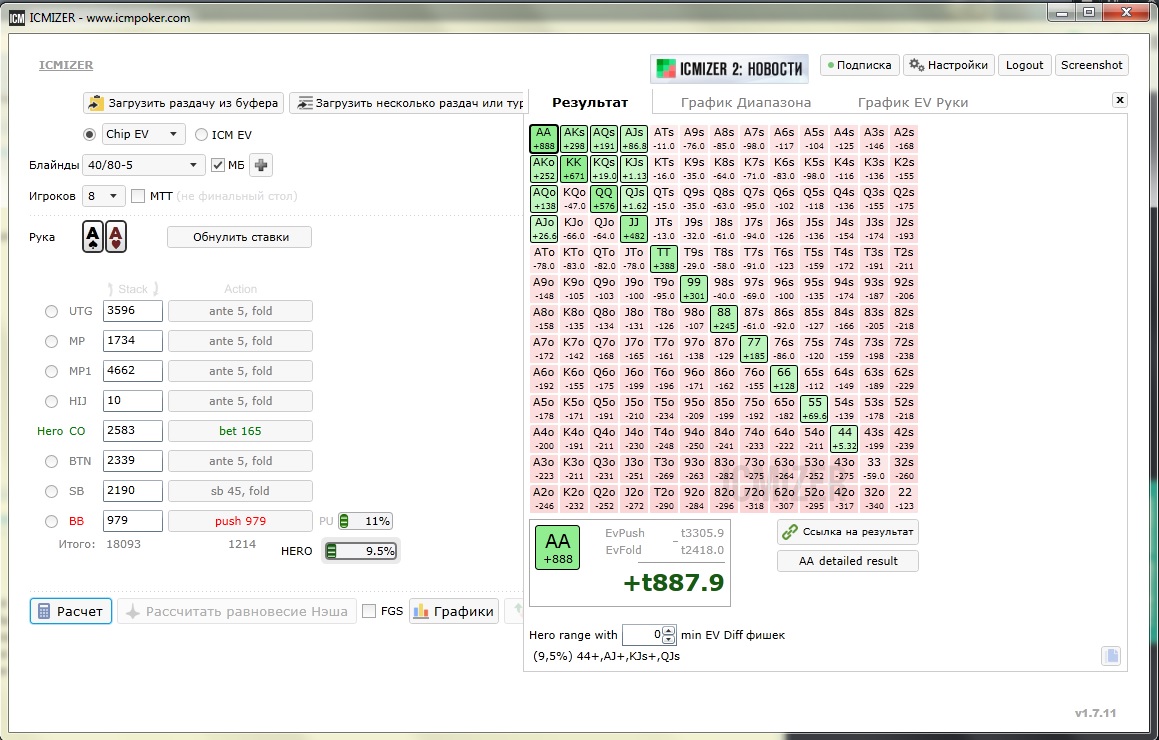The height and width of the screenshot is (740, 1159).
Task: Click the Ссылка на результат button
Action: [x=848, y=532]
